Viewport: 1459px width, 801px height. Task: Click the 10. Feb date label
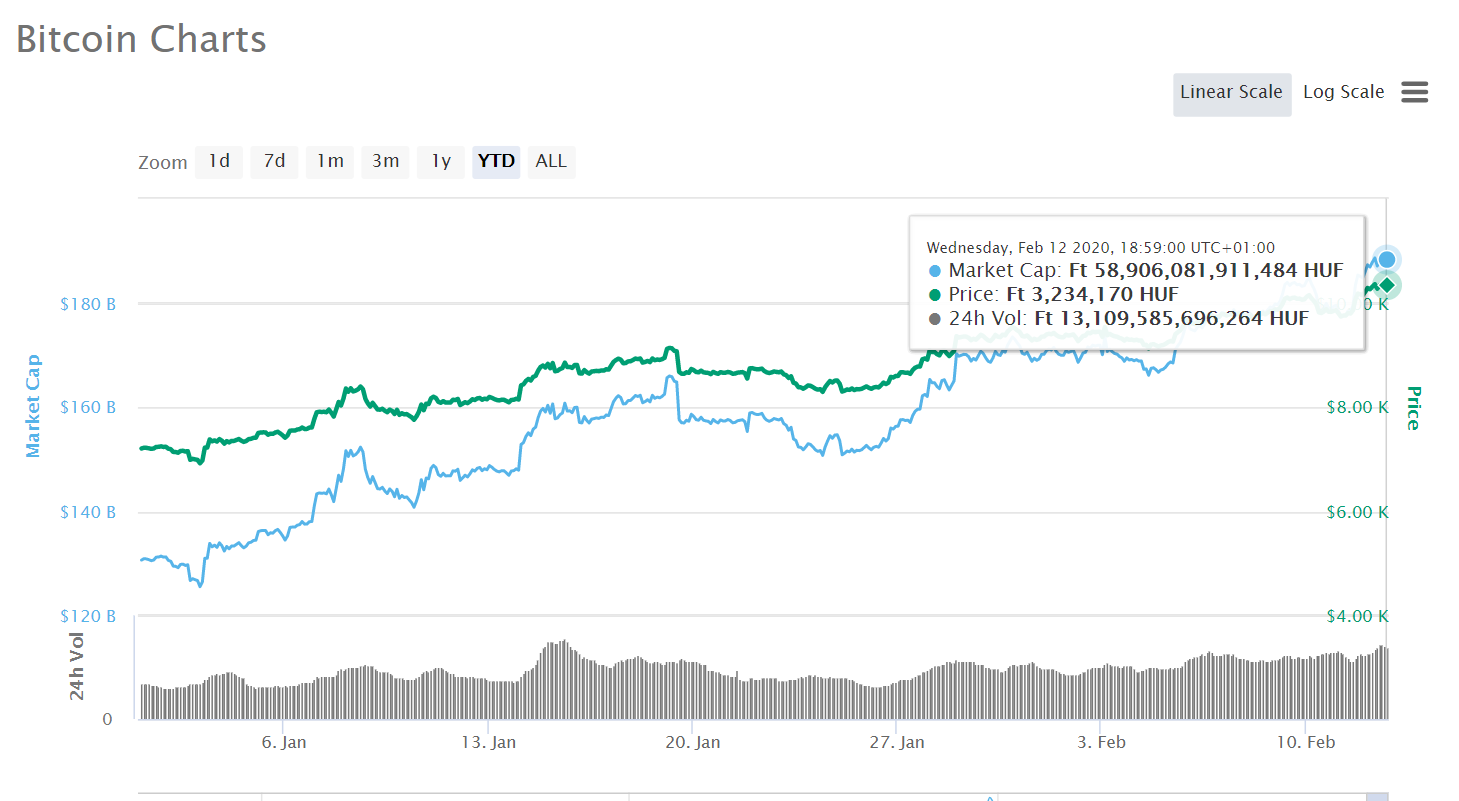pos(1306,743)
